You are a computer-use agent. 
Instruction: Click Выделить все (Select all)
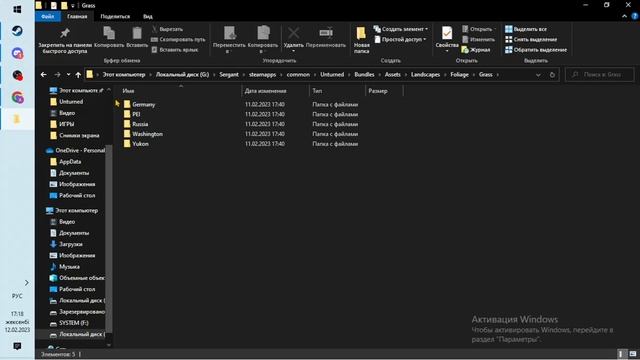pyautogui.click(x=526, y=29)
